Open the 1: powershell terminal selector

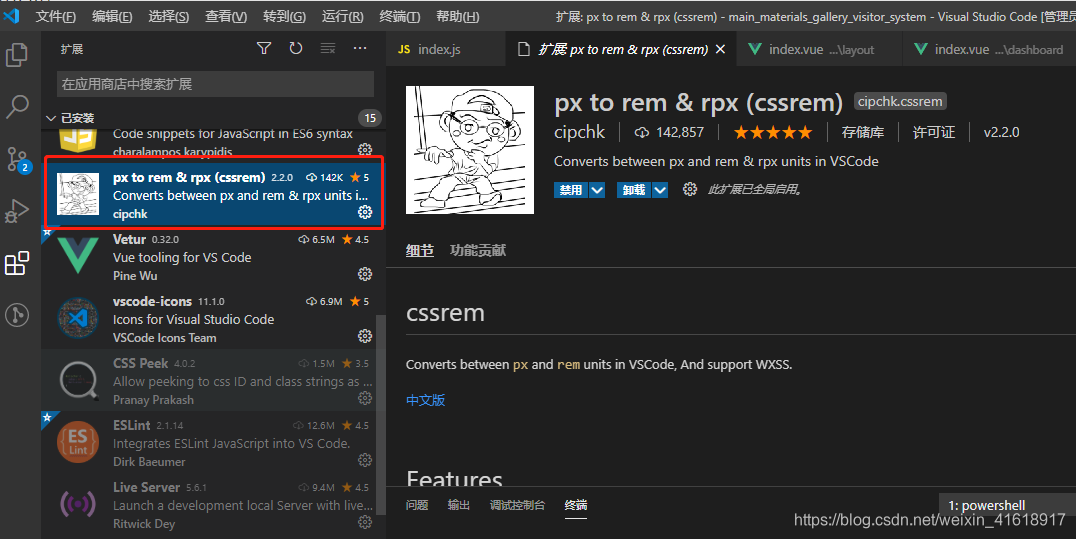(1006, 505)
